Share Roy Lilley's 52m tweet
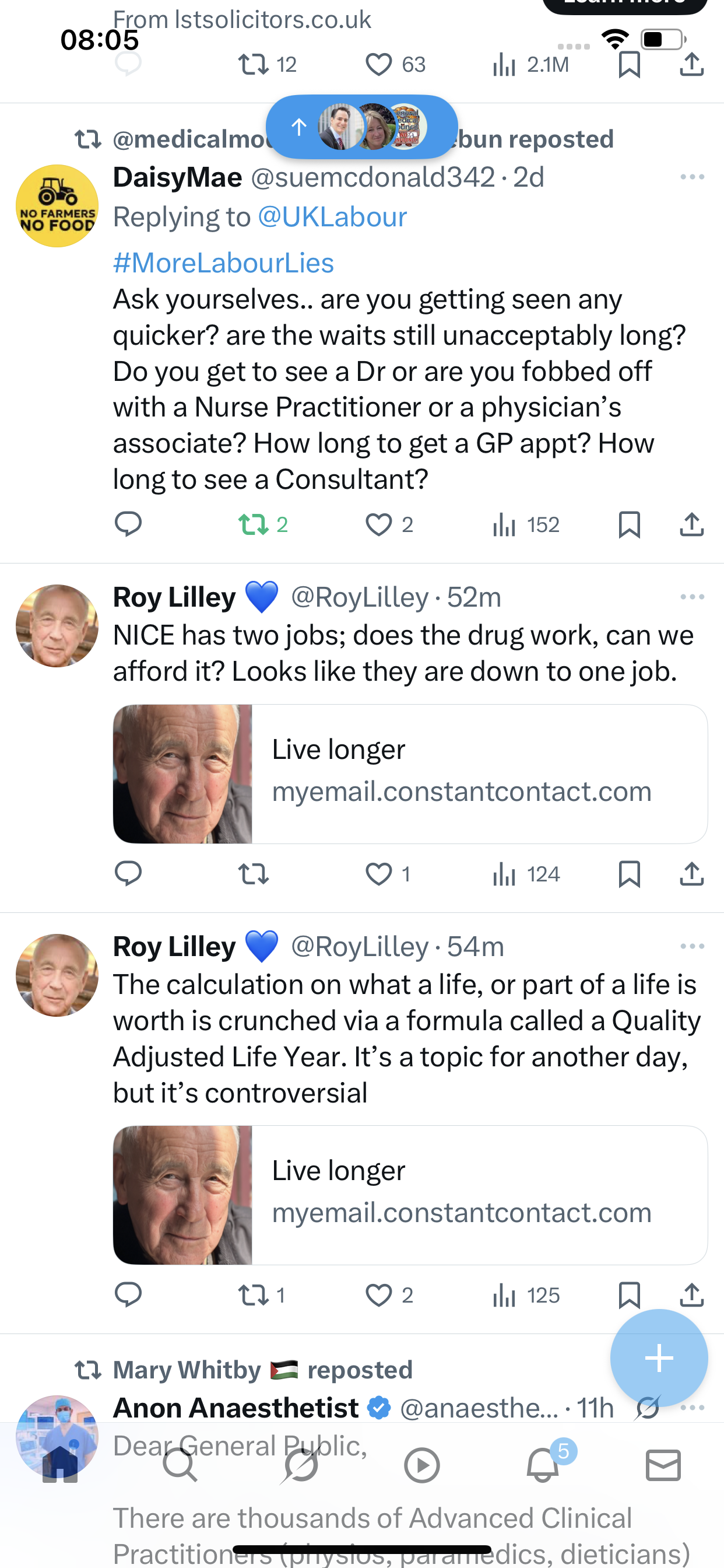 (x=691, y=874)
